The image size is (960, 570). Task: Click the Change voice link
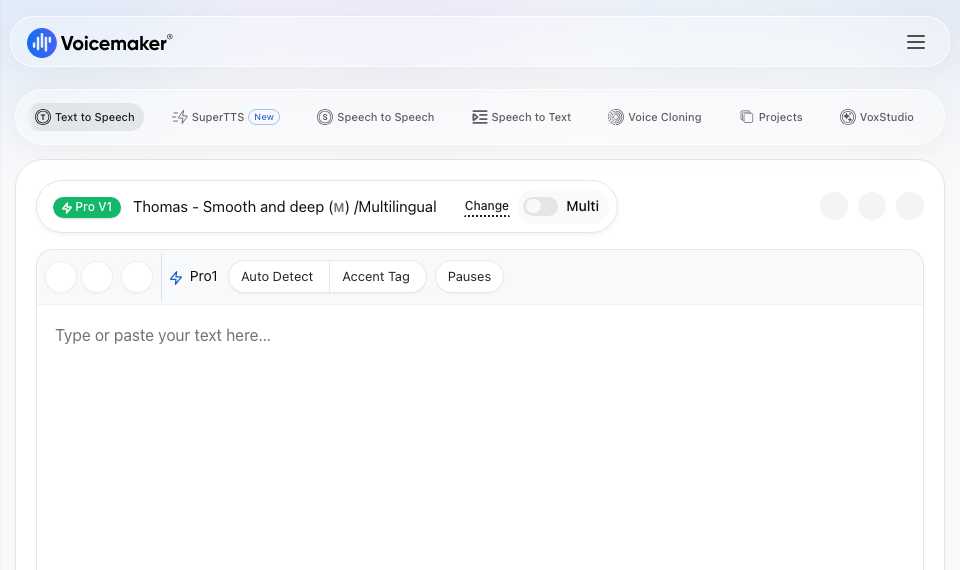point(487,206)
